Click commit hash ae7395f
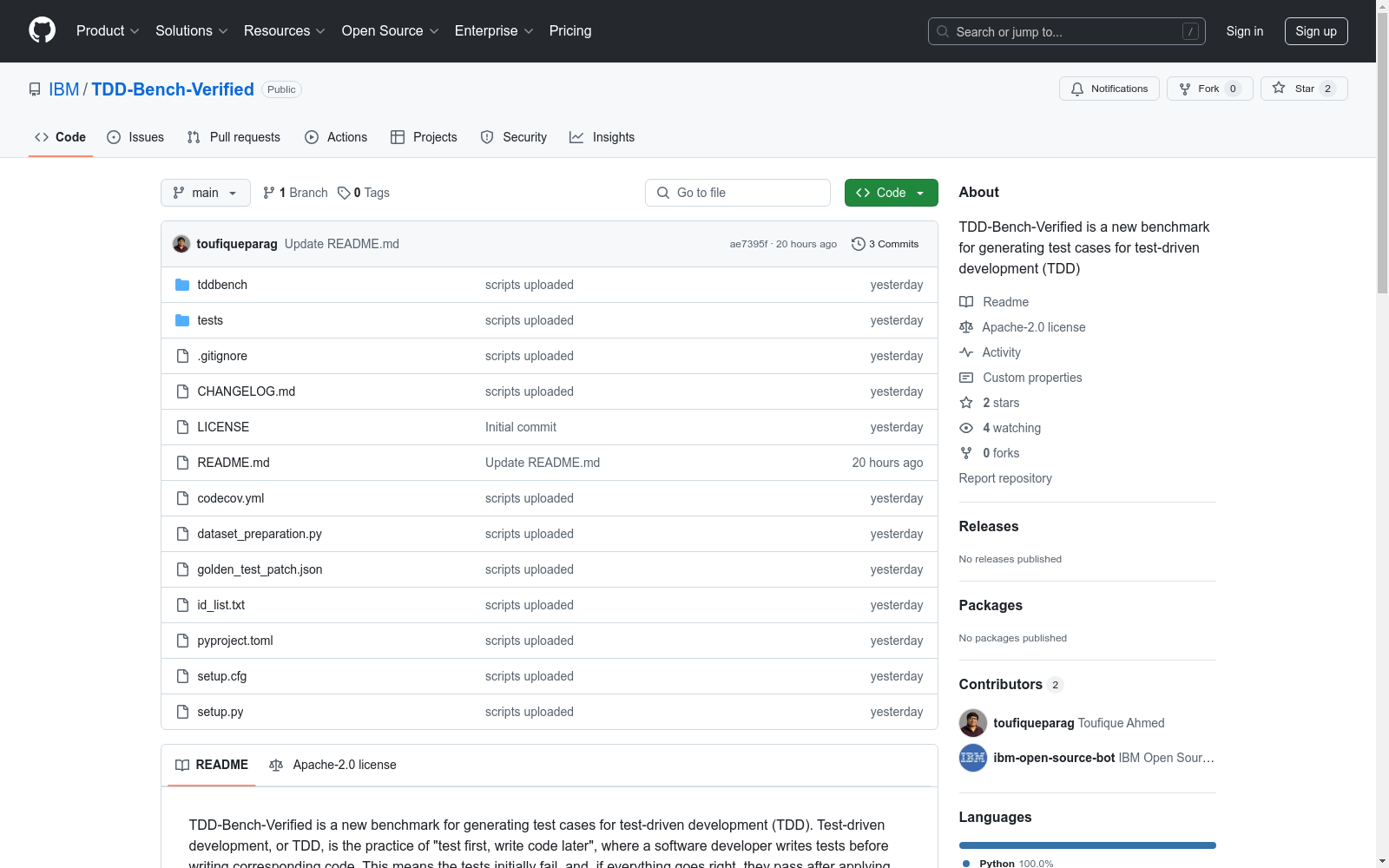Screen dimensions: 1389x868 [x=748, y=244]
